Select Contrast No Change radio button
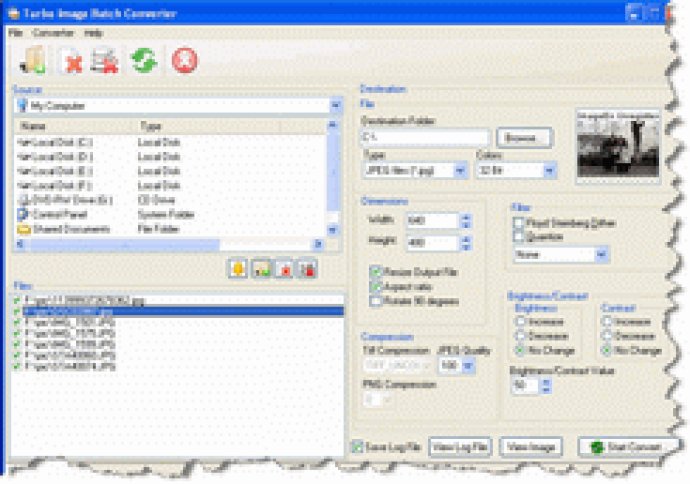 (607, 351)
